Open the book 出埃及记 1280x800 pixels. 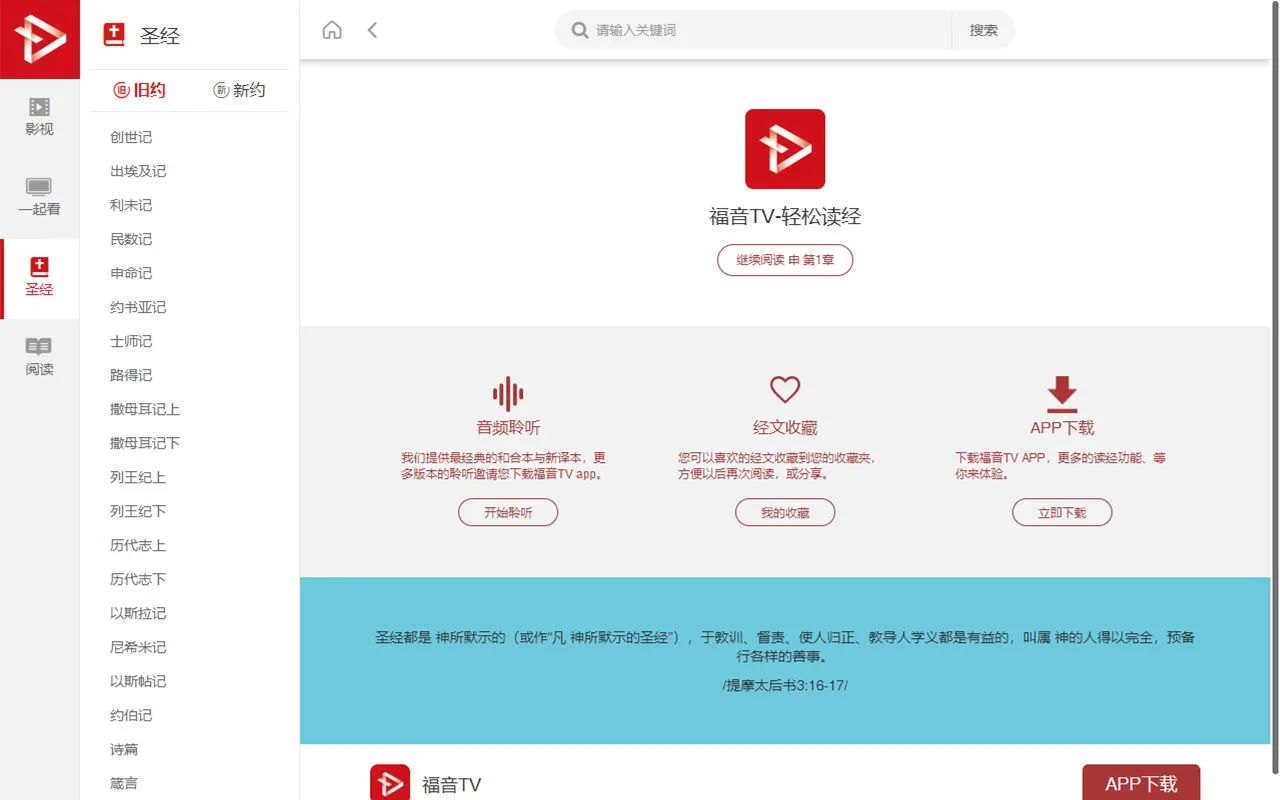click(x=138, y=171)
